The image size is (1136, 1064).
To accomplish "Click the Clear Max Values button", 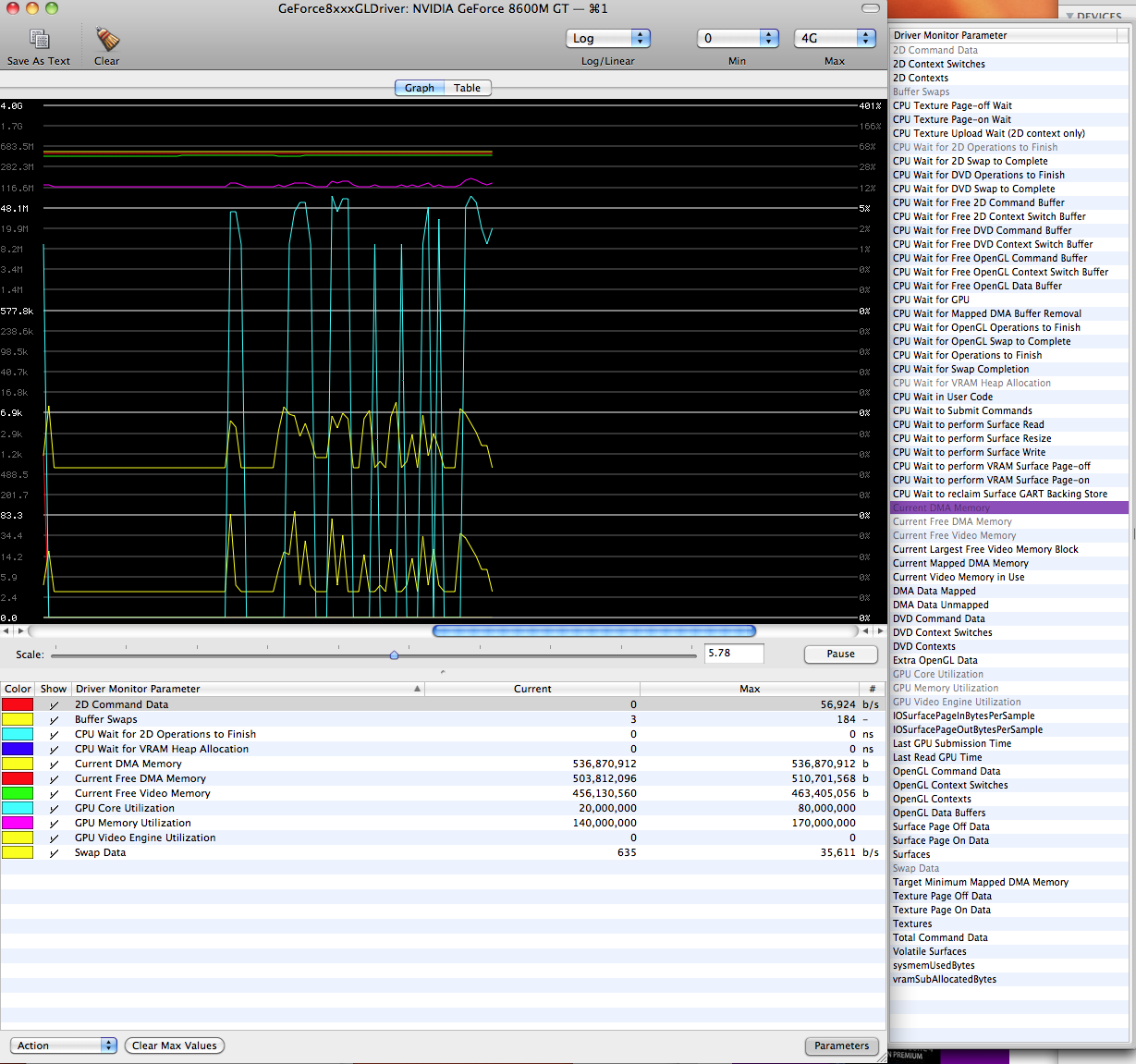I will click(x=174, y=1046).
